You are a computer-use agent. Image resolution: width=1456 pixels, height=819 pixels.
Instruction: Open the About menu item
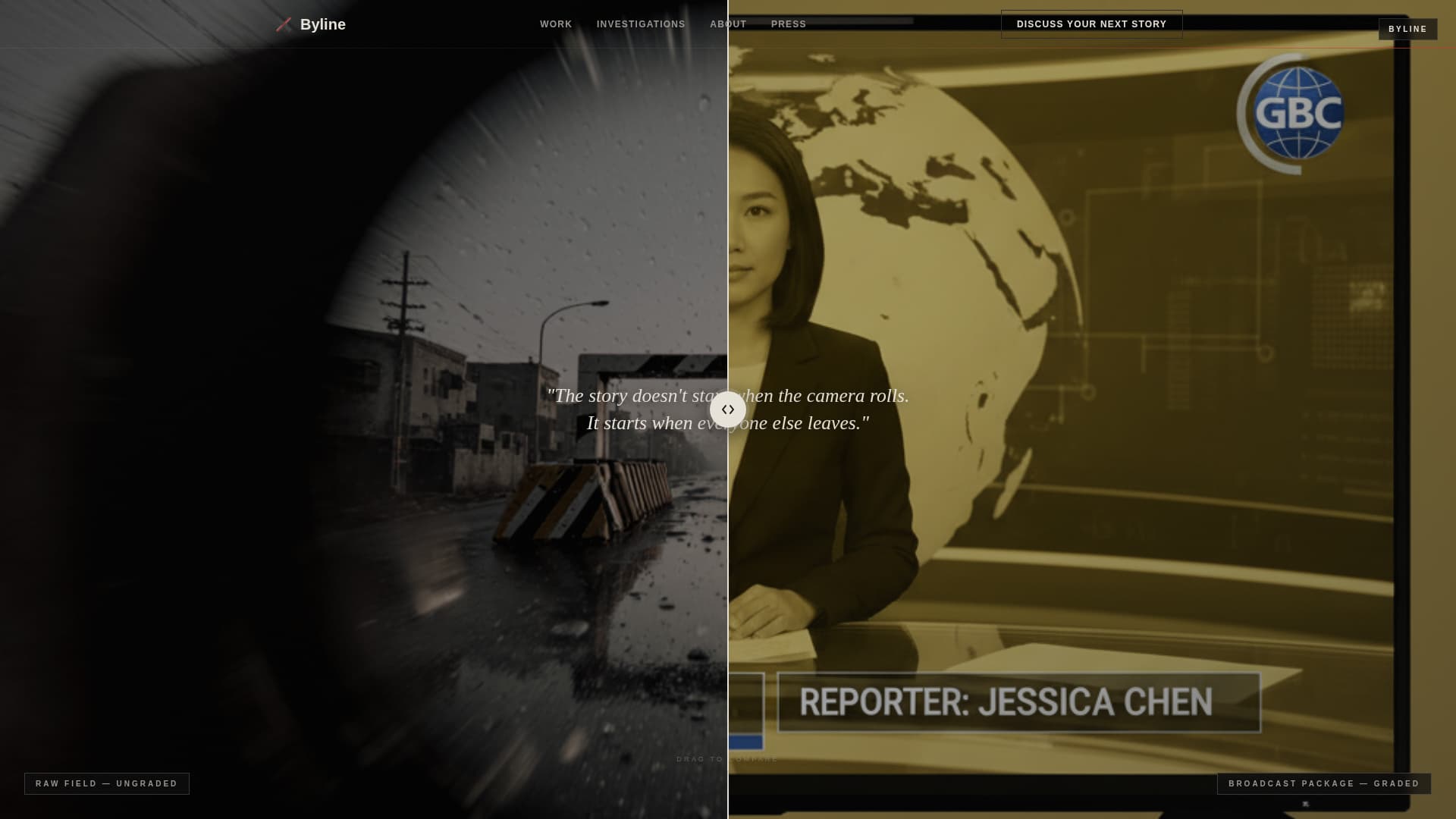[728, 24]
